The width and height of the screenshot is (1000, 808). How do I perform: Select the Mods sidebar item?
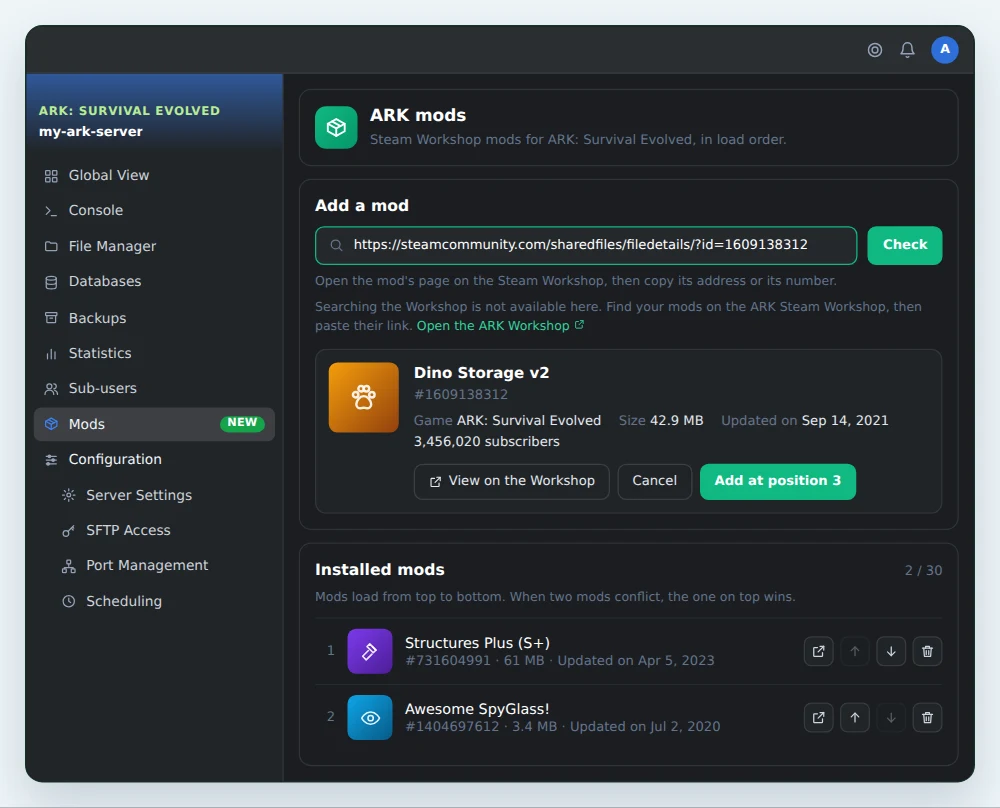tap(154, 424)
